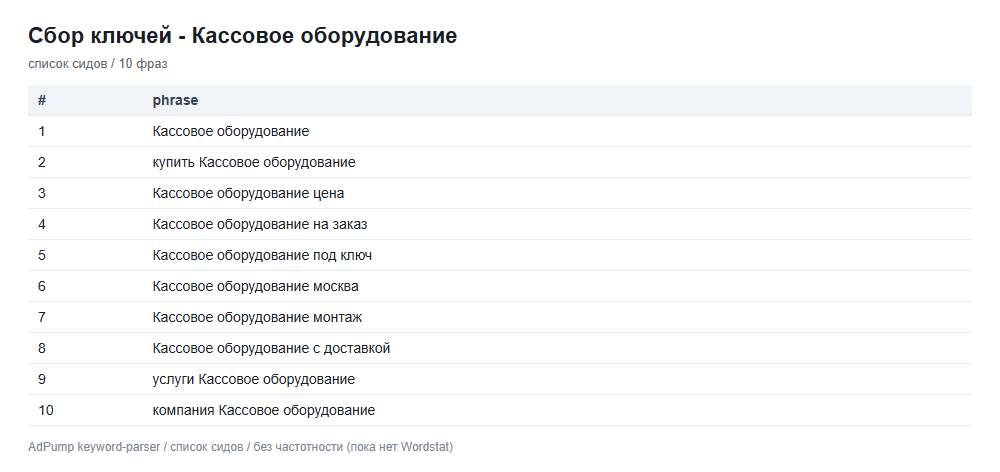Click phrase 'компания Кассовое оборудование'
This screenshot has width=1000, height=472.
263,411
